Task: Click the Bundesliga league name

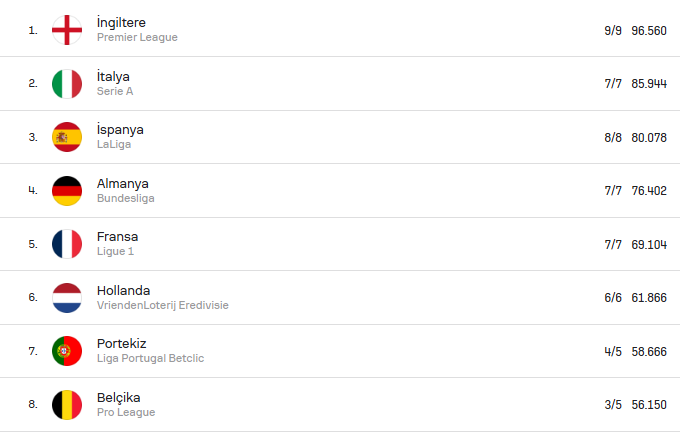Action: point(125,198)
